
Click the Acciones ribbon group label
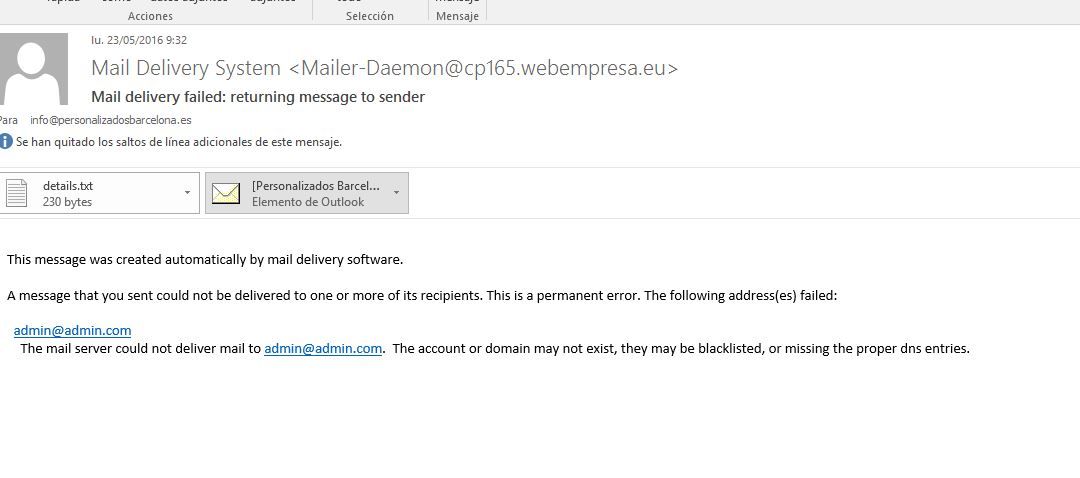[150, 16]
